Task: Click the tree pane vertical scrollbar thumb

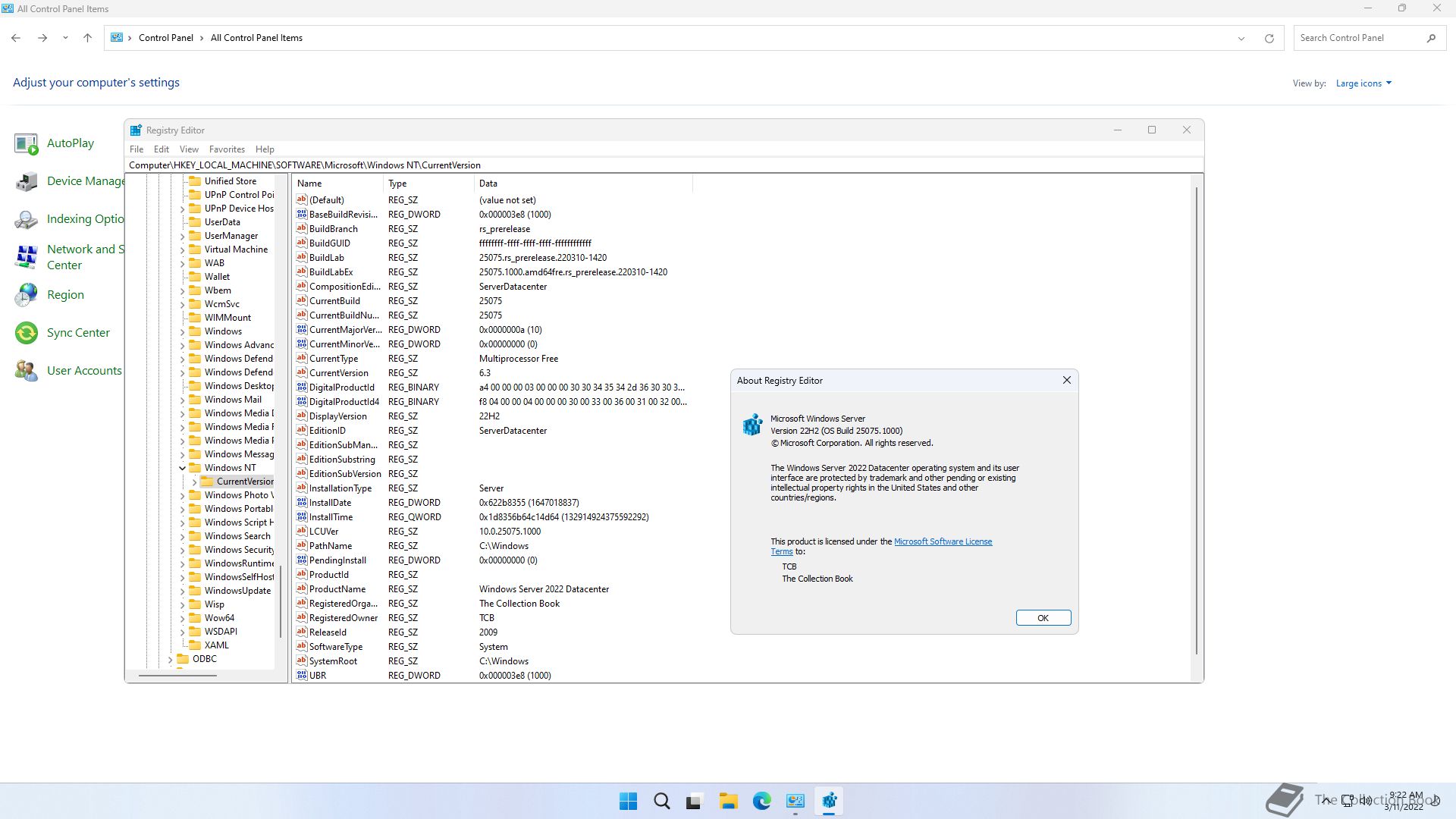Action: 281,602
